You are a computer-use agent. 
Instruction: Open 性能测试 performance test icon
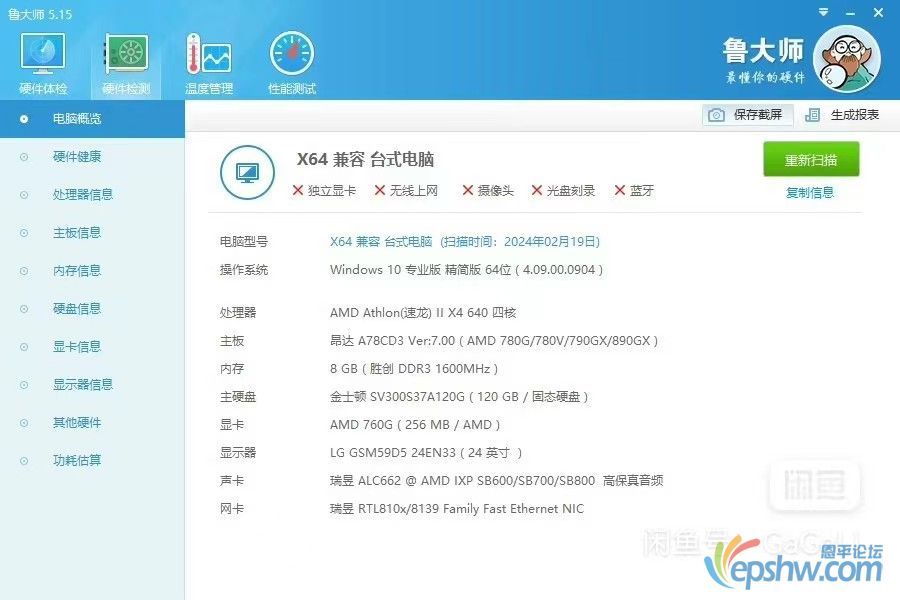click(292, 63)
